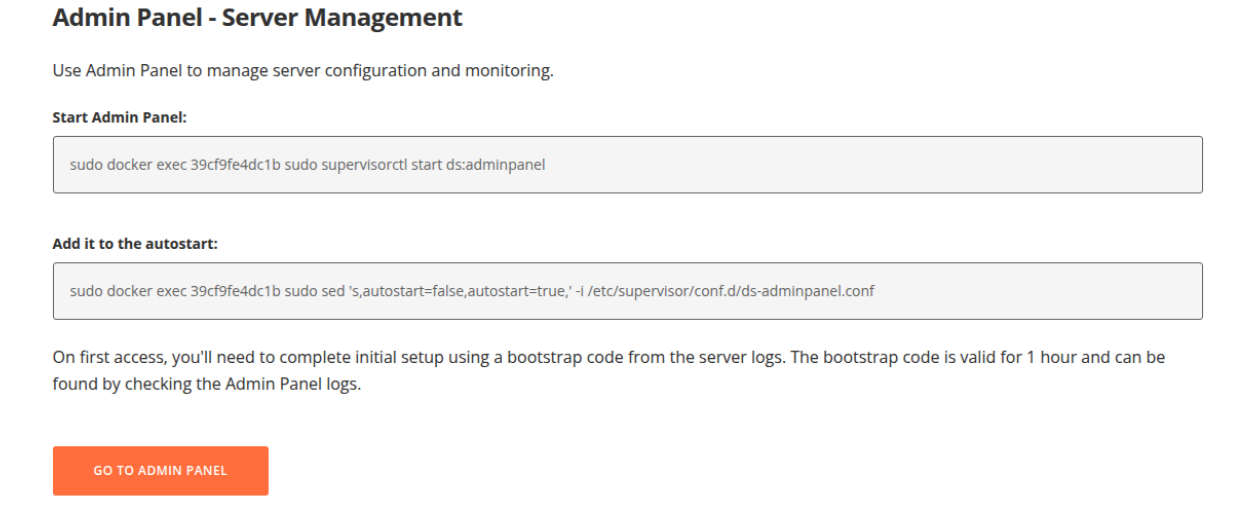Viewport: 1248px width, 511px height.
Task: Click container ID 39cf9fe4dc1b in start command
Action: [x=235, y=165]
